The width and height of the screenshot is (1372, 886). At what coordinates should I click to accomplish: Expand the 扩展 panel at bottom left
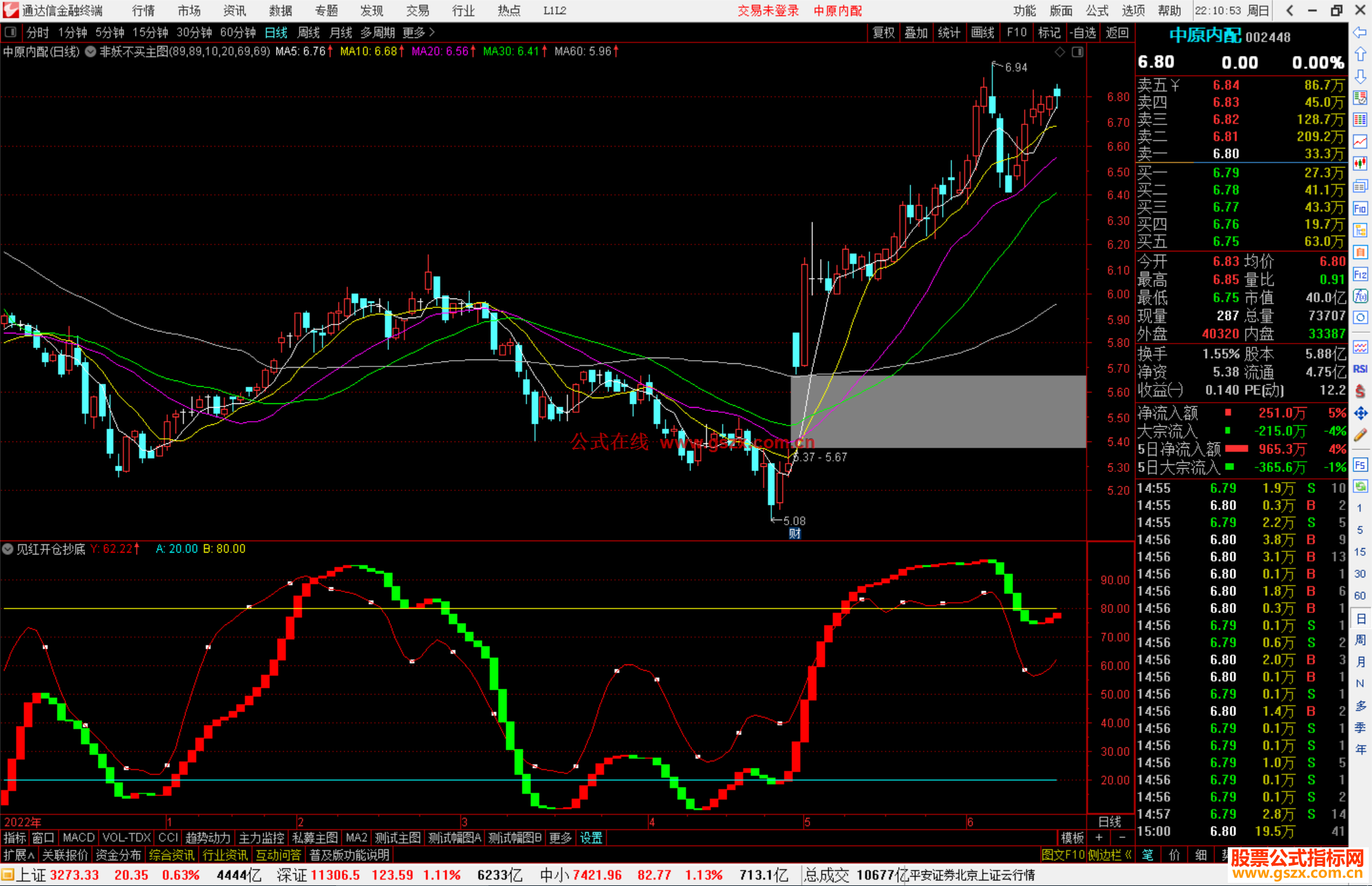(x=18, y=855)
